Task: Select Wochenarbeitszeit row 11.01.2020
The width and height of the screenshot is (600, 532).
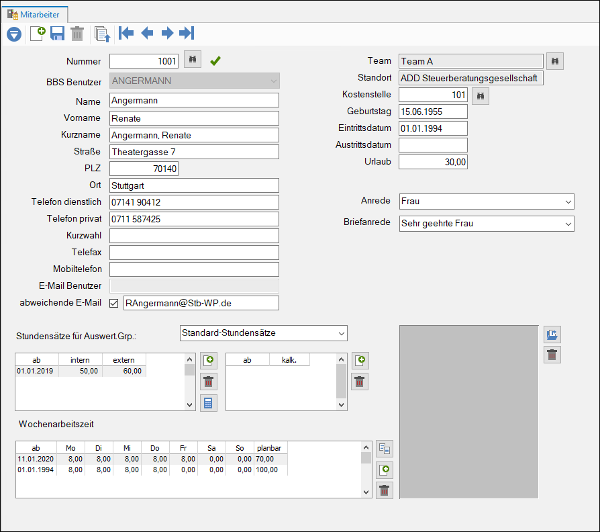Action: click(x=152, y=459)
